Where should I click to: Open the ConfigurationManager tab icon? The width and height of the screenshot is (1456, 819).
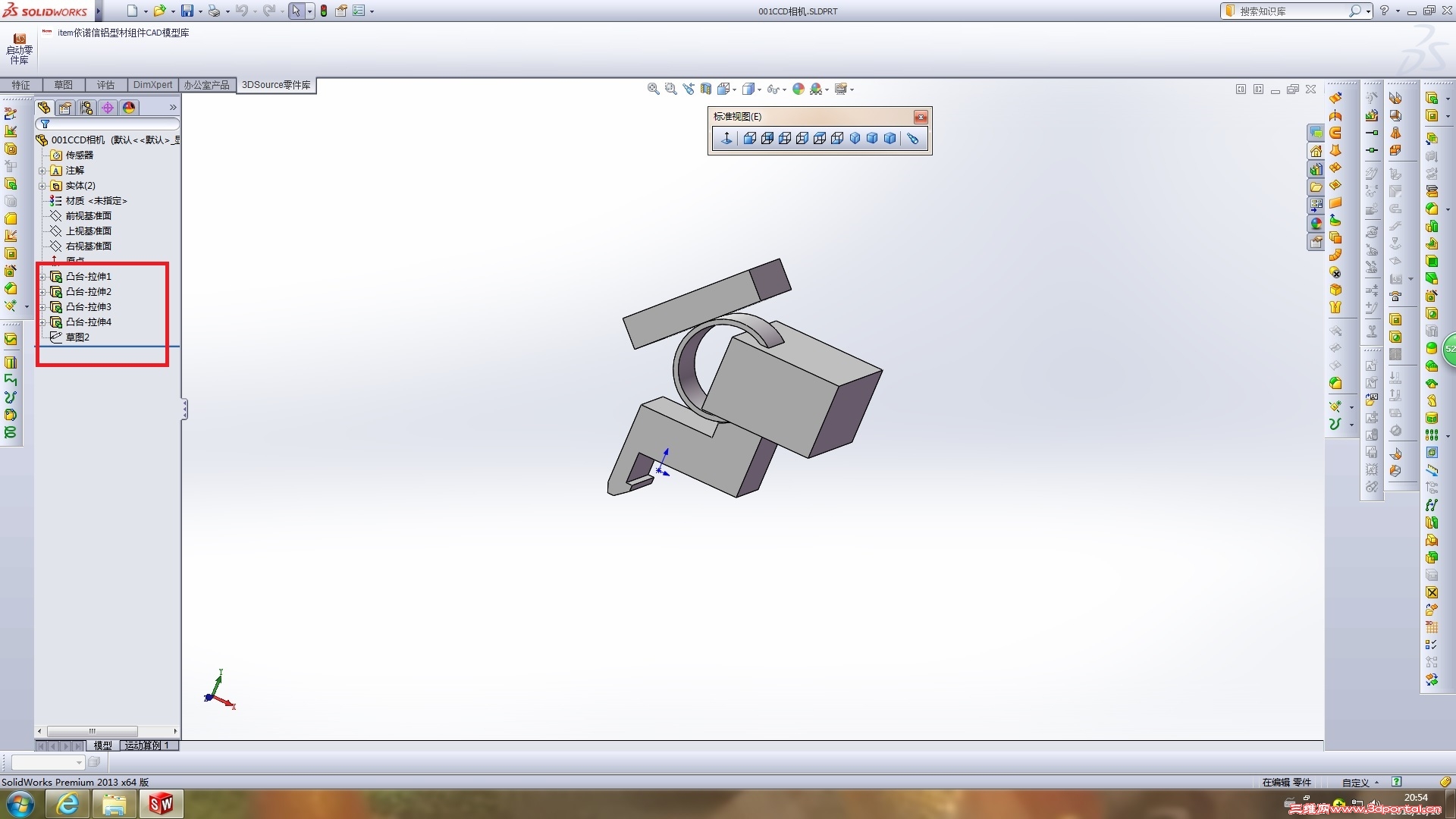[x=86, y=108]
